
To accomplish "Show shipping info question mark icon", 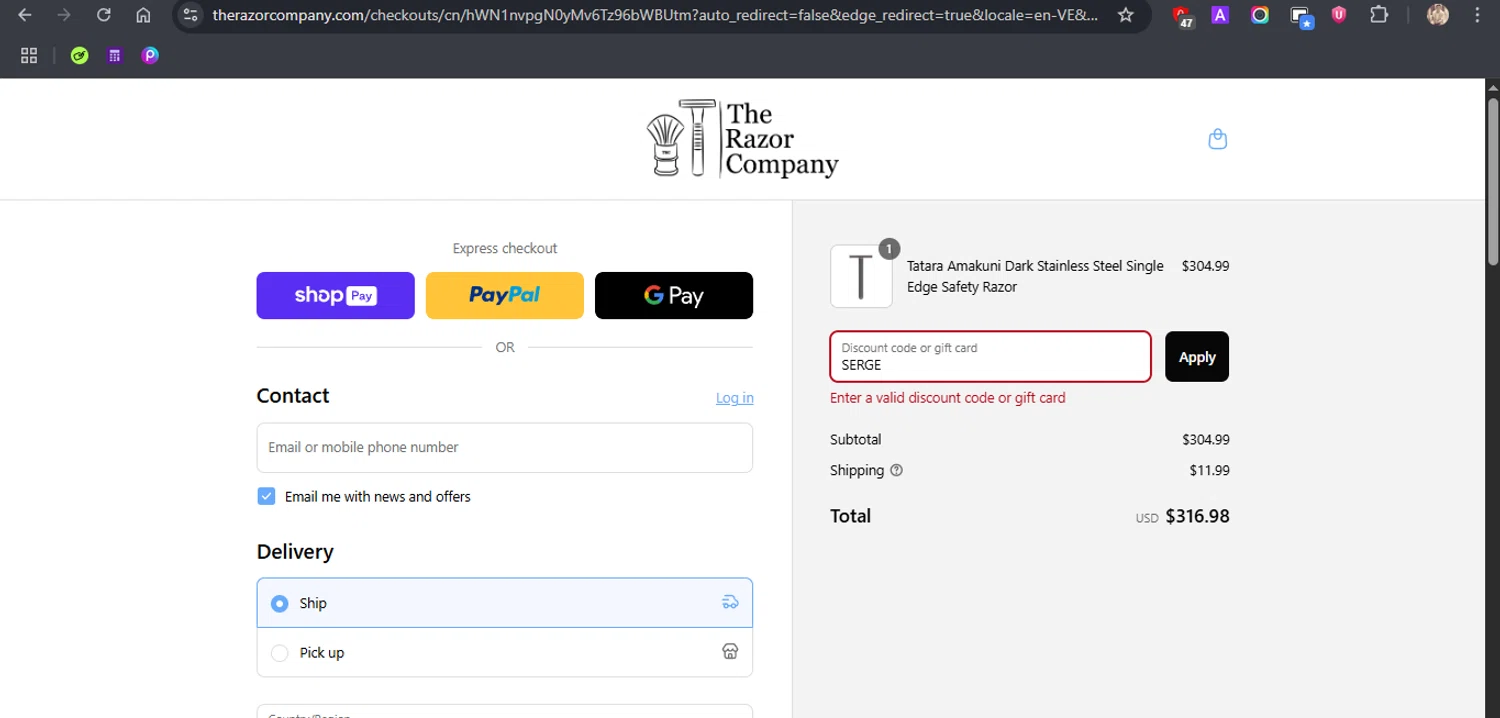I will pos(896,470).
